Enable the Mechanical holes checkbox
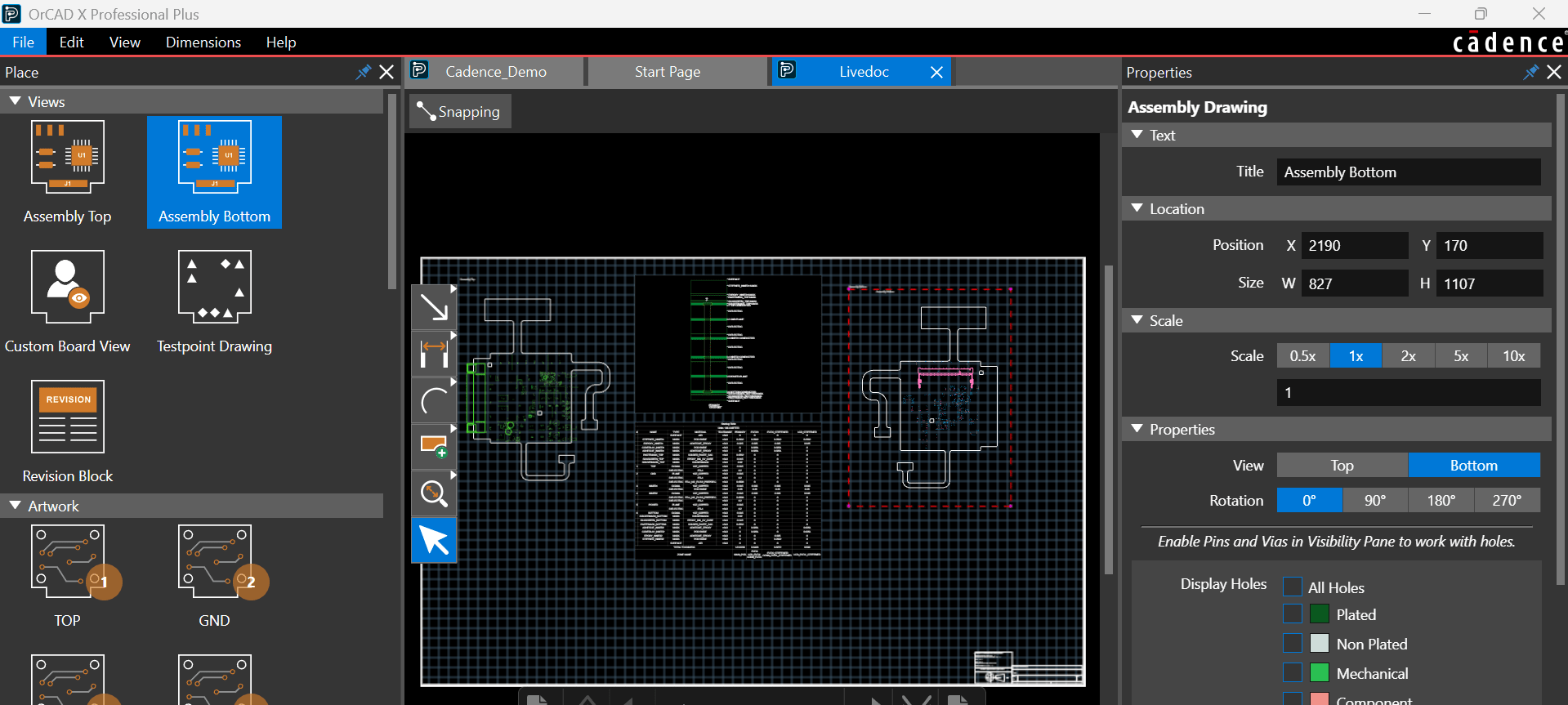 pos(1293,672)
